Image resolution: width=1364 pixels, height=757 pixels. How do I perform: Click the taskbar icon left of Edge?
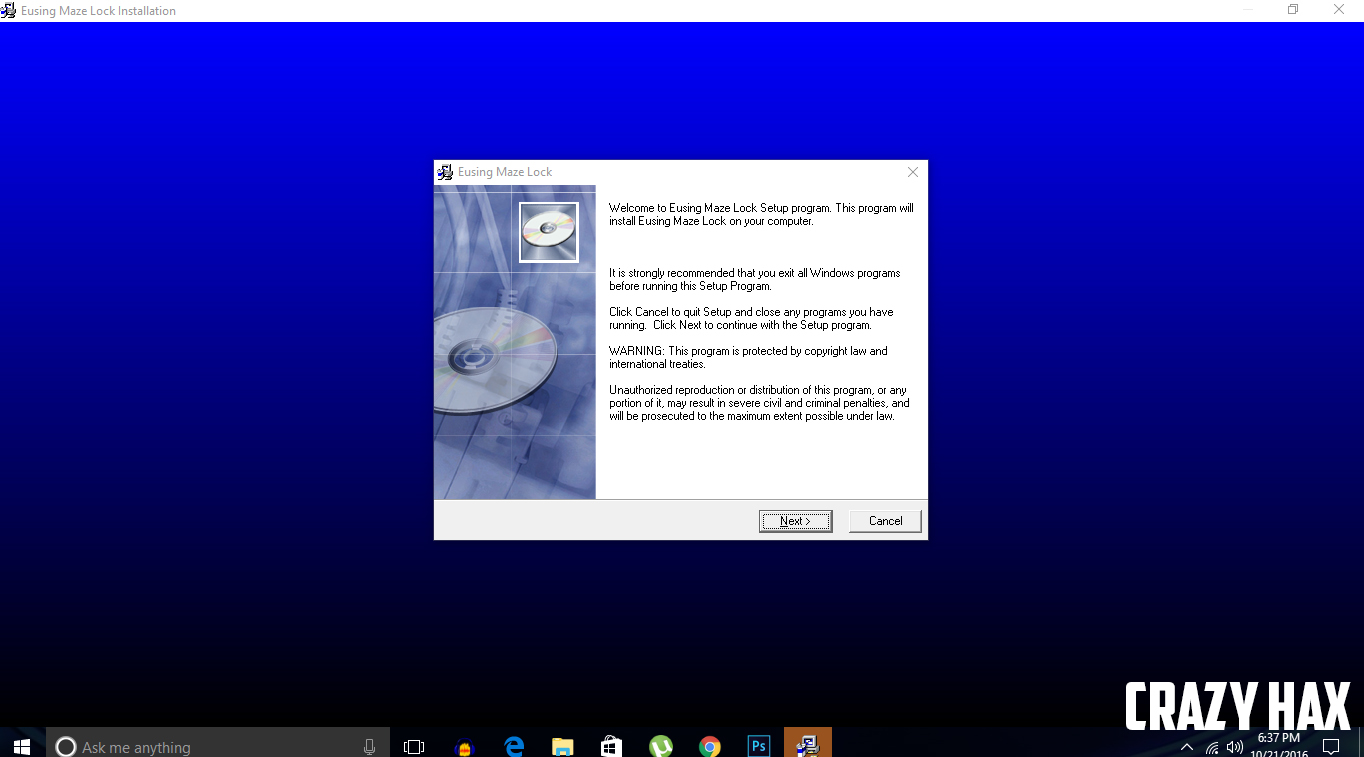pyautogui.click(x=464, y=746)
